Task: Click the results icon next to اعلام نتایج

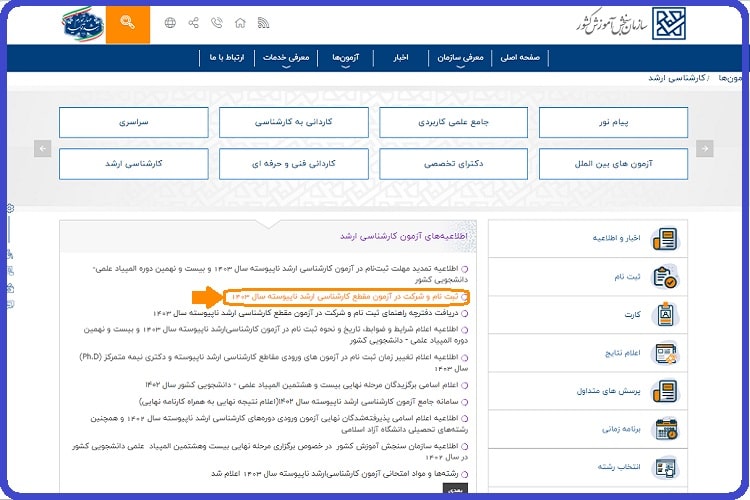Action: coord(665,353)
